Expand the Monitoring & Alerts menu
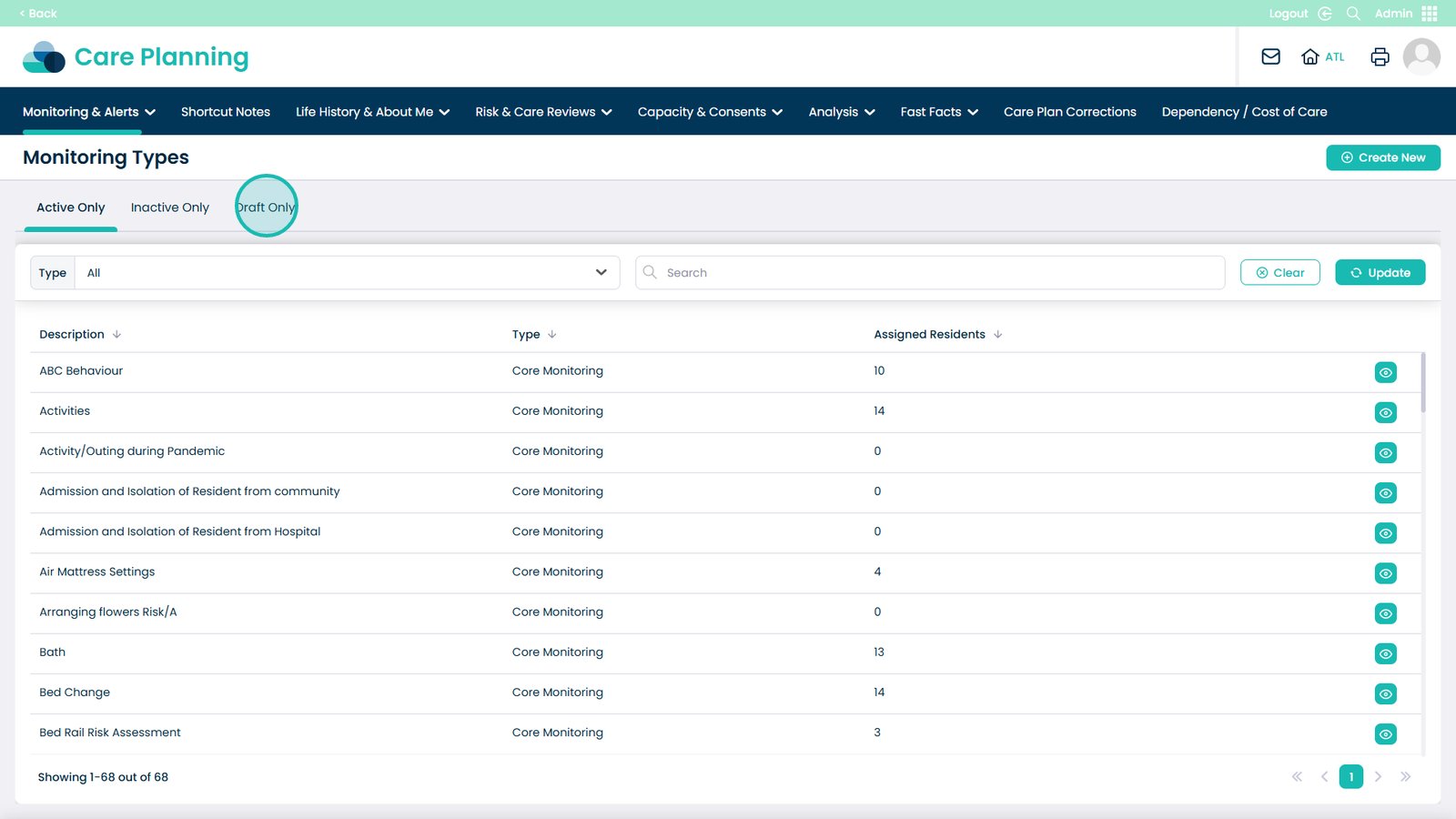Viewport: 1456px width, 819px height. (x=89, y=112)
